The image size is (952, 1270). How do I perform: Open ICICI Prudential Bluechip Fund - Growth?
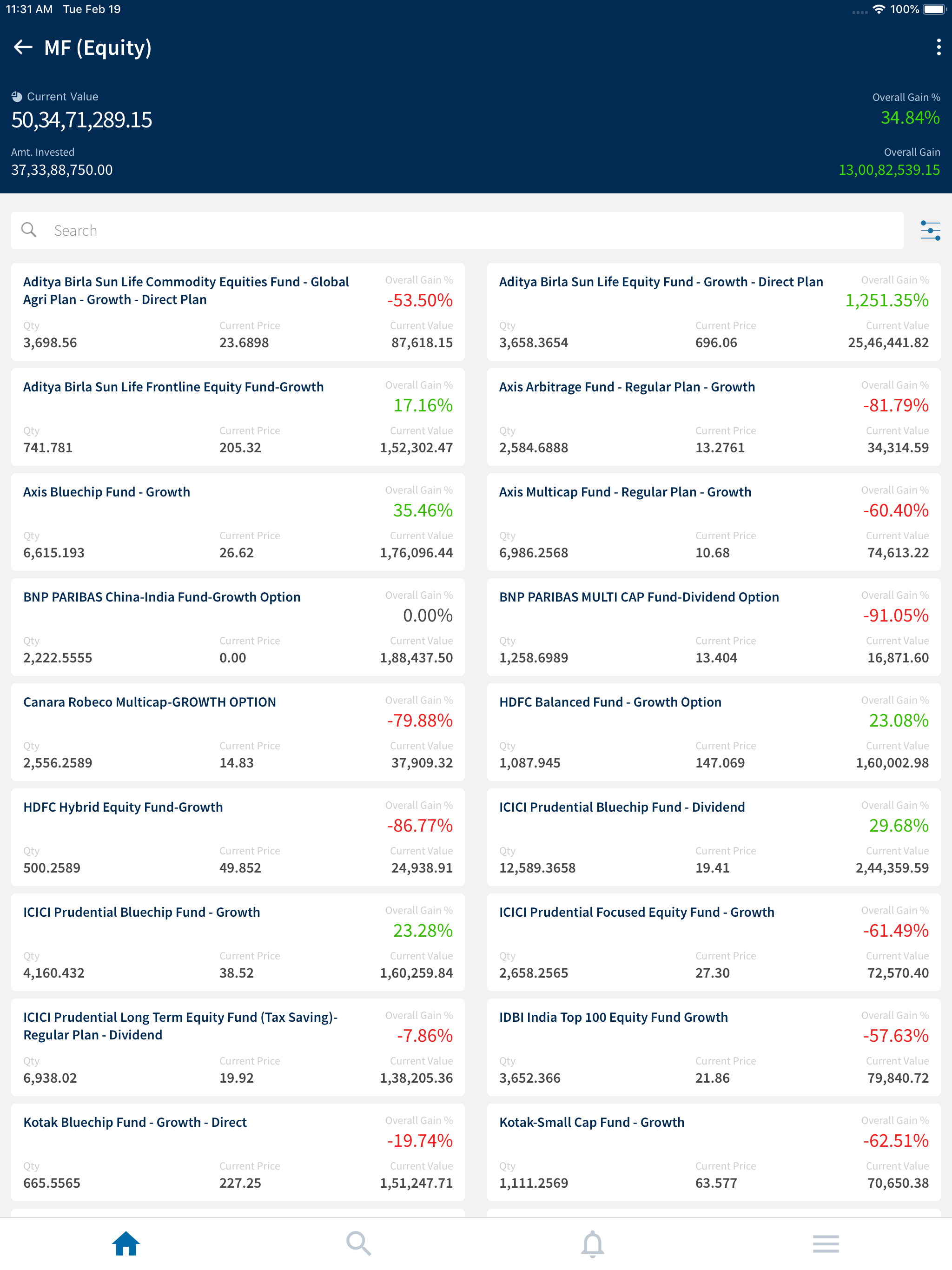[x=238, y=942]
